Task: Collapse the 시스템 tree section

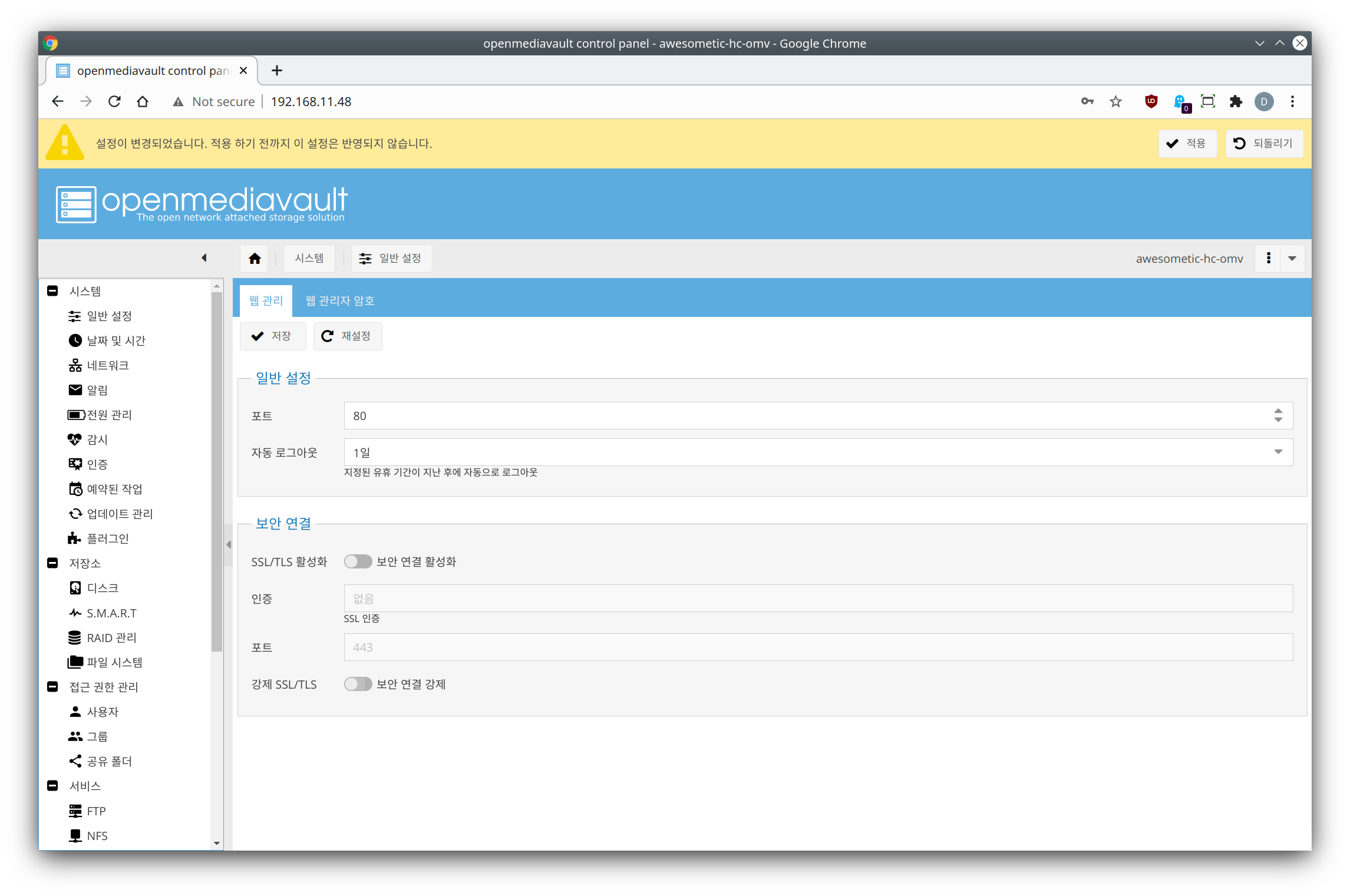Action: [52, 291]
